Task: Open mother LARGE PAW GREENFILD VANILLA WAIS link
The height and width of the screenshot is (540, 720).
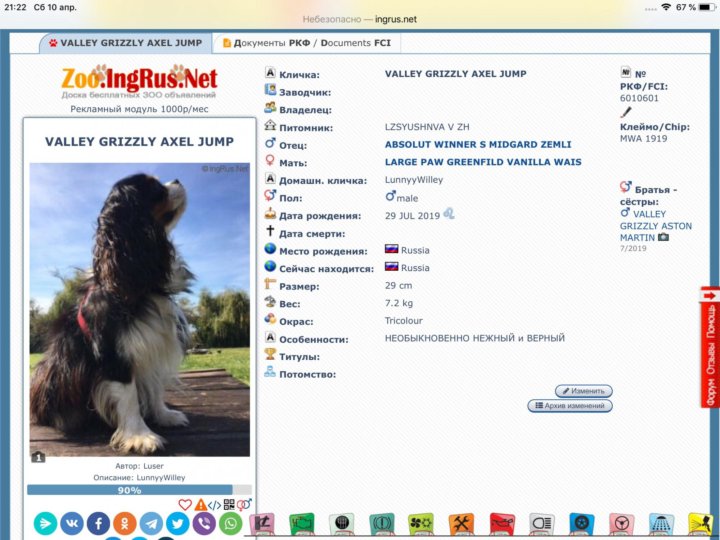Action: [x=482, y=162]
